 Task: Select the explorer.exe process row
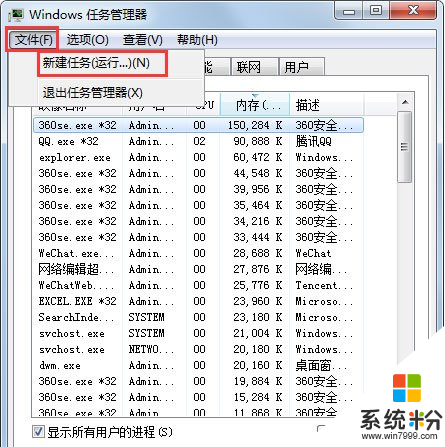point(198,157)
